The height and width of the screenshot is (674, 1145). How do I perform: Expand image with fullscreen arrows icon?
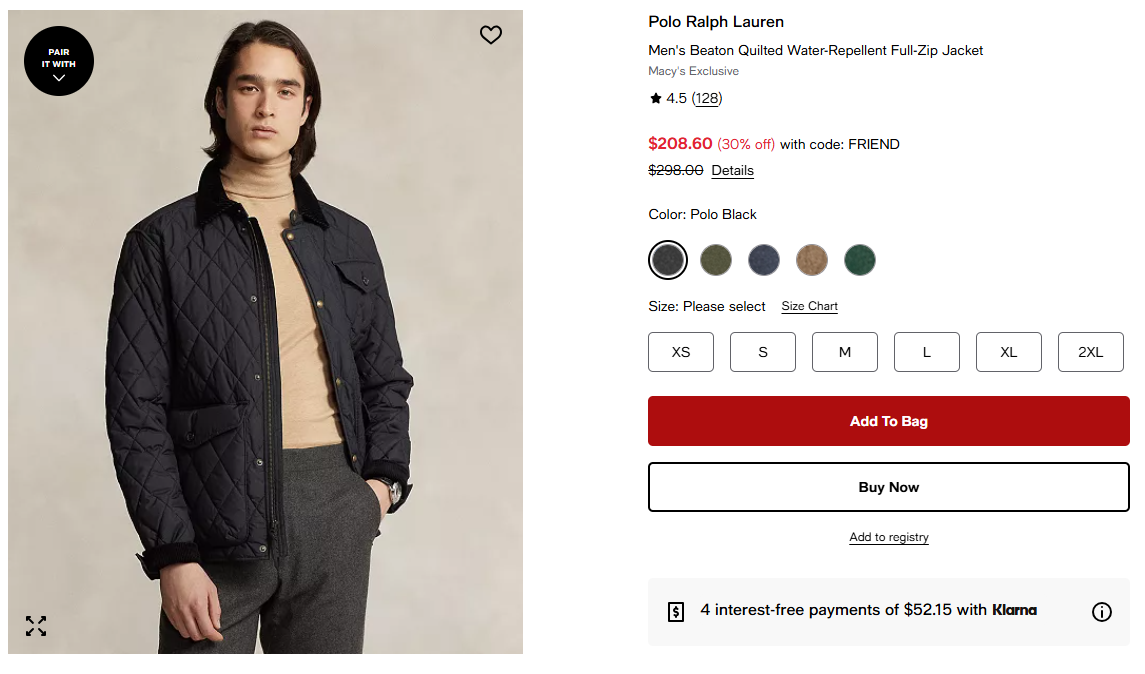[x=36, y=626]
